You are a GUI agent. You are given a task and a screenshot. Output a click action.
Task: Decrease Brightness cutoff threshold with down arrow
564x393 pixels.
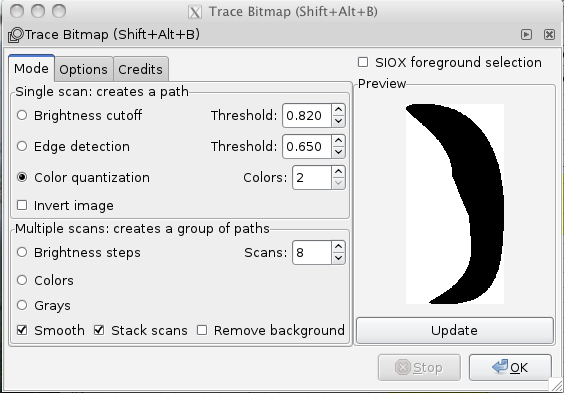point(338,121)
